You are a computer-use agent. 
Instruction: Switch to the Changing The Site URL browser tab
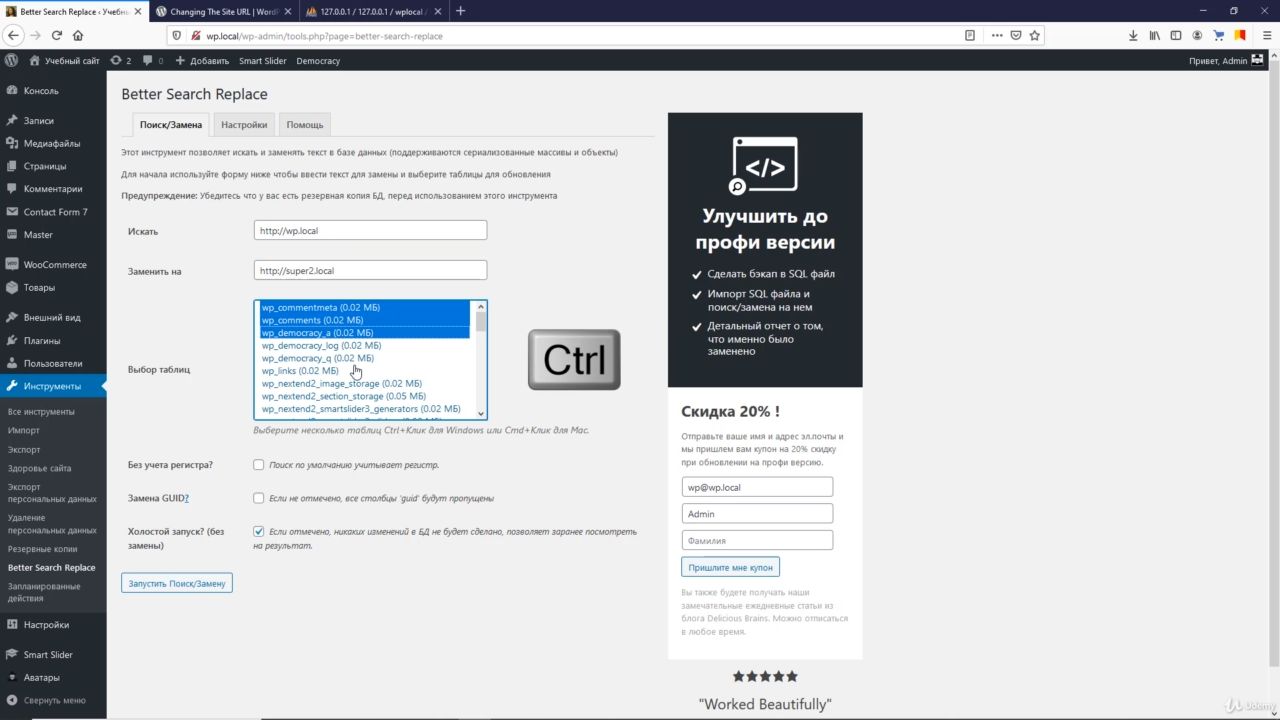tap(222, 11)
